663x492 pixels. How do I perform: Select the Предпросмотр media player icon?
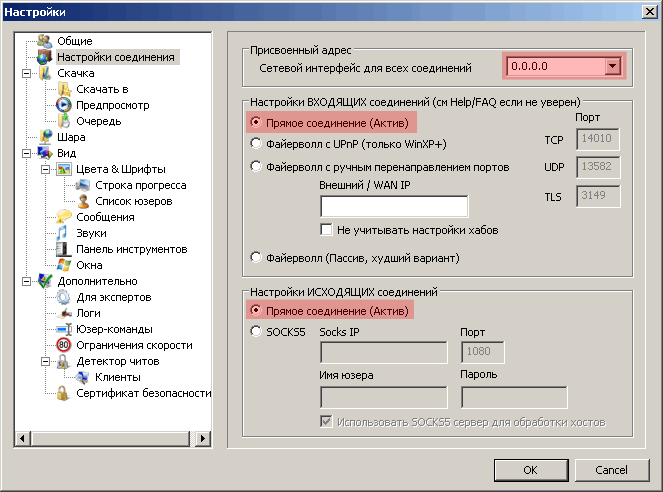[x=63, y=105]
